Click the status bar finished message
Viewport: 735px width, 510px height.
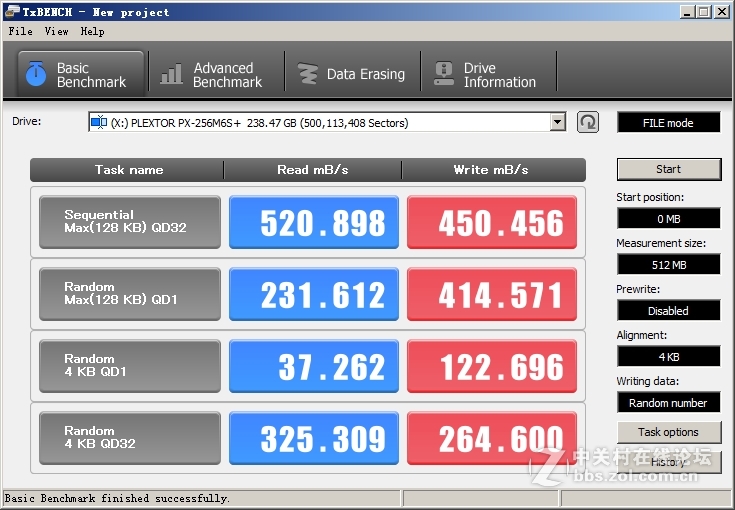coord(117,498)
